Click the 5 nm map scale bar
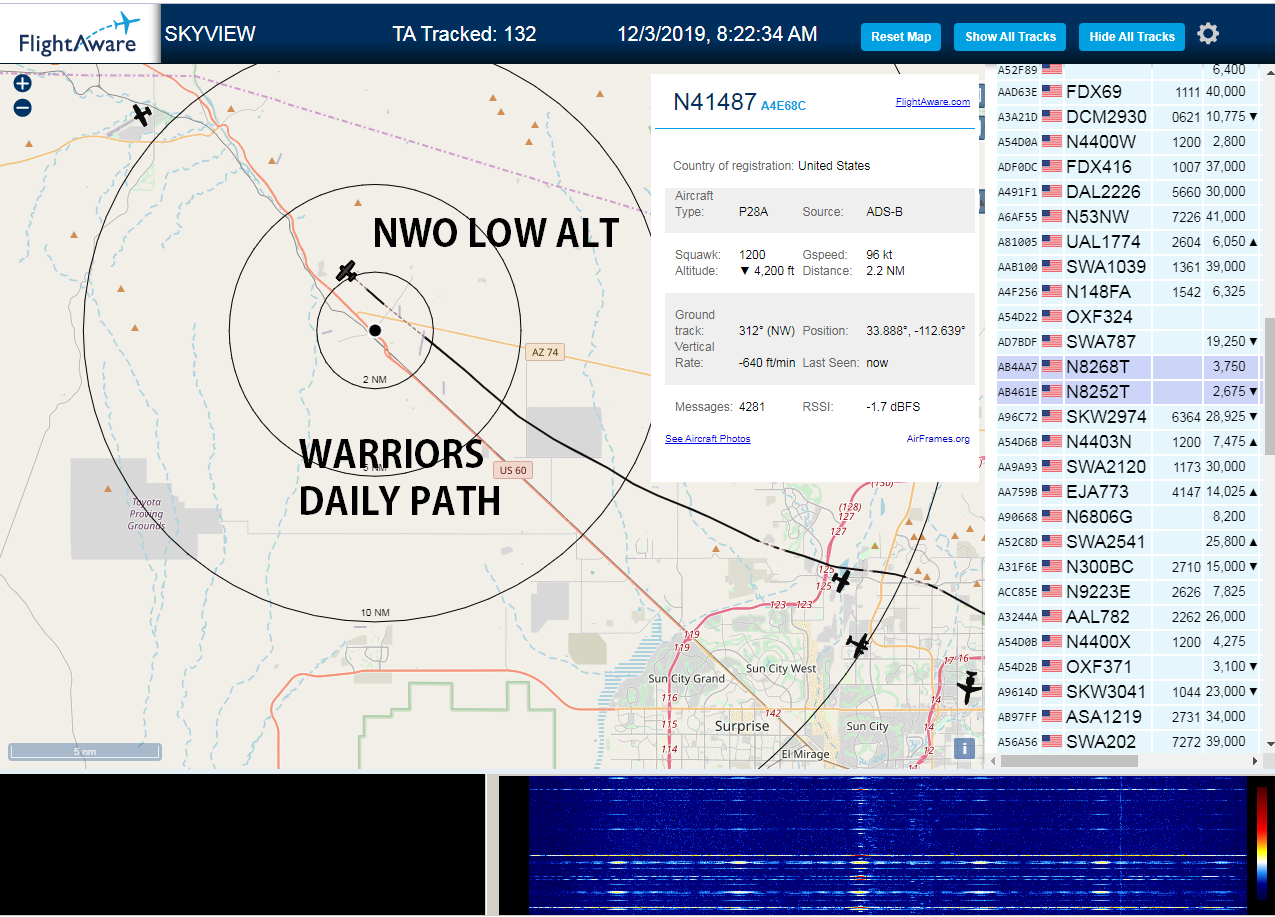Screen dimensions: 1275x917 (85, 751)
